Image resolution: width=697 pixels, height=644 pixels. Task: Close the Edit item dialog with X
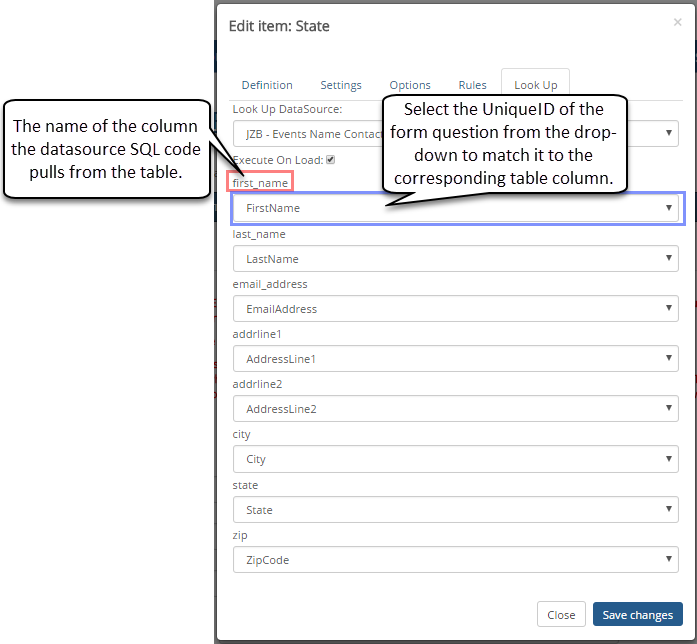coord(677,22)
